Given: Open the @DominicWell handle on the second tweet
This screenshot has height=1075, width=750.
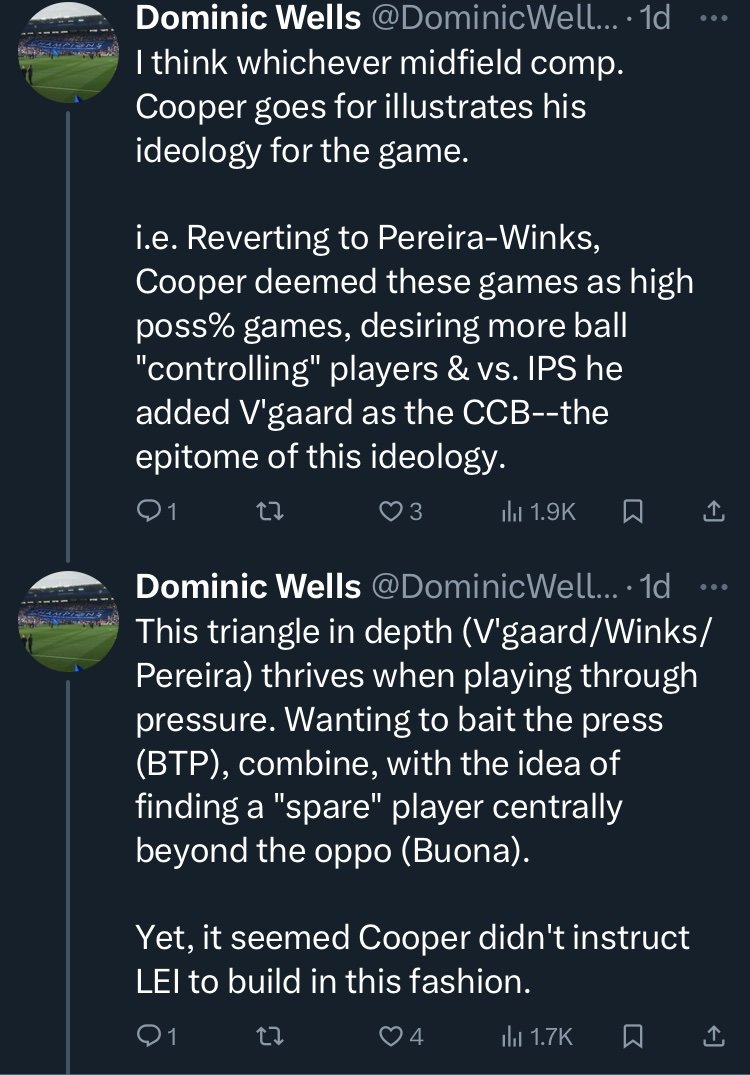Looking at the screenshot, I should (x=494, y=586).
